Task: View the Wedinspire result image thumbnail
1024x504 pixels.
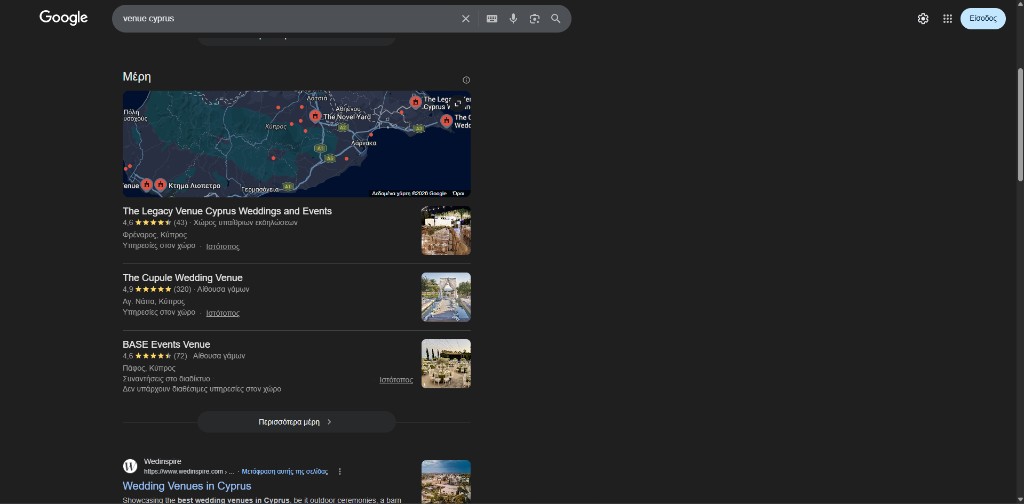Action: click(446, 482)
